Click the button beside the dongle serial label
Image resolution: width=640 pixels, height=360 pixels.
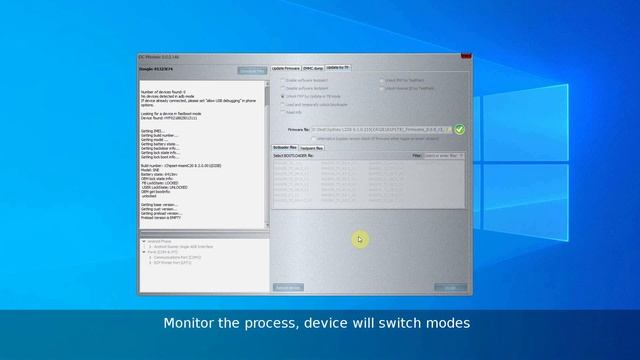coord(252,71)
